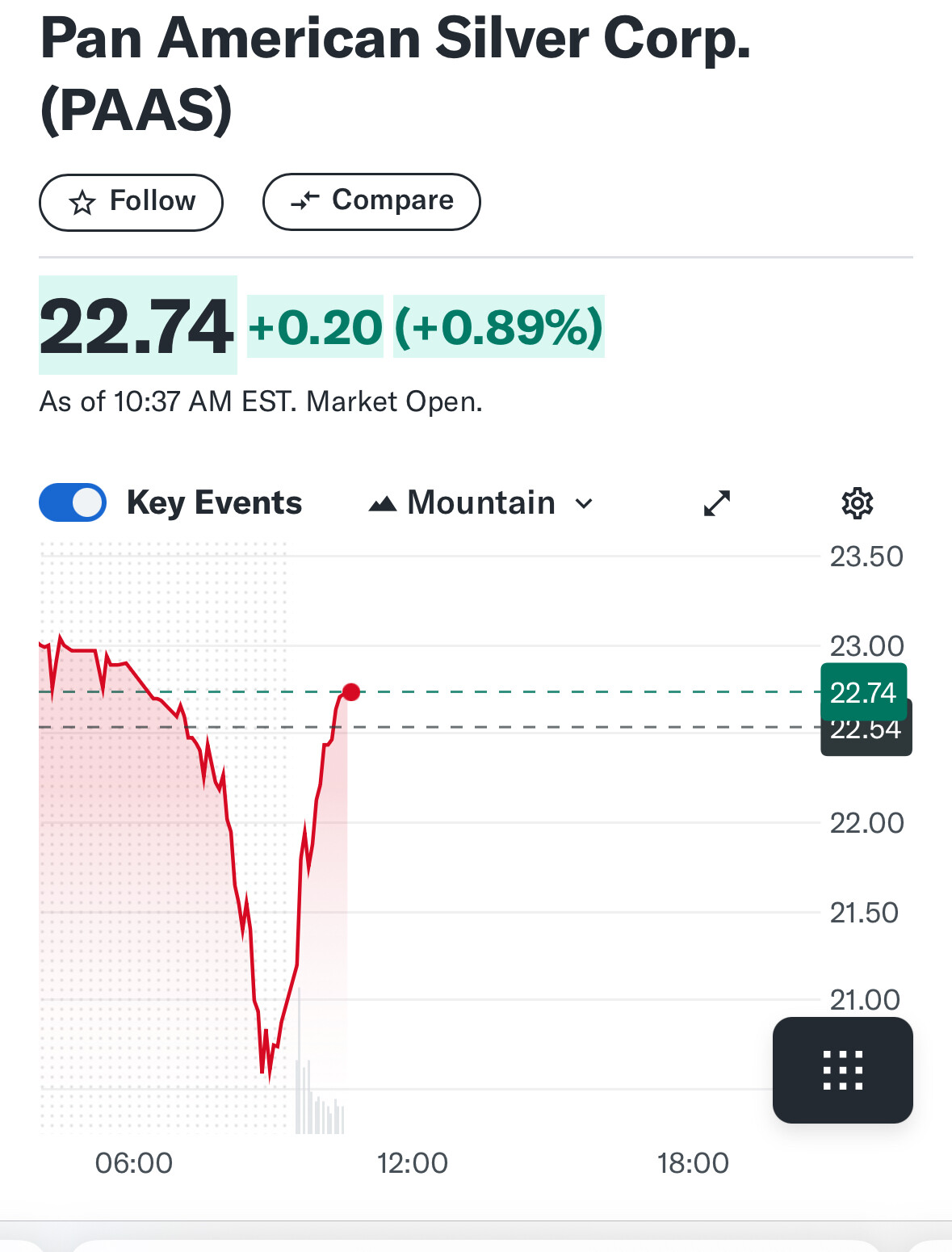
Task: Toggle the Key Events switch off
Action: (73, 502)
